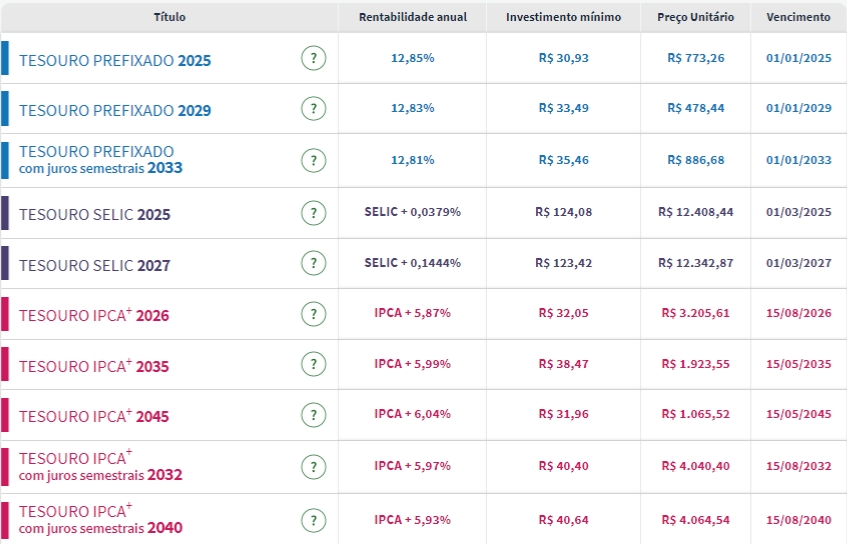
Task: Open help icon beside Tesouro Prefixado 2029
Action: pos(313,109)
